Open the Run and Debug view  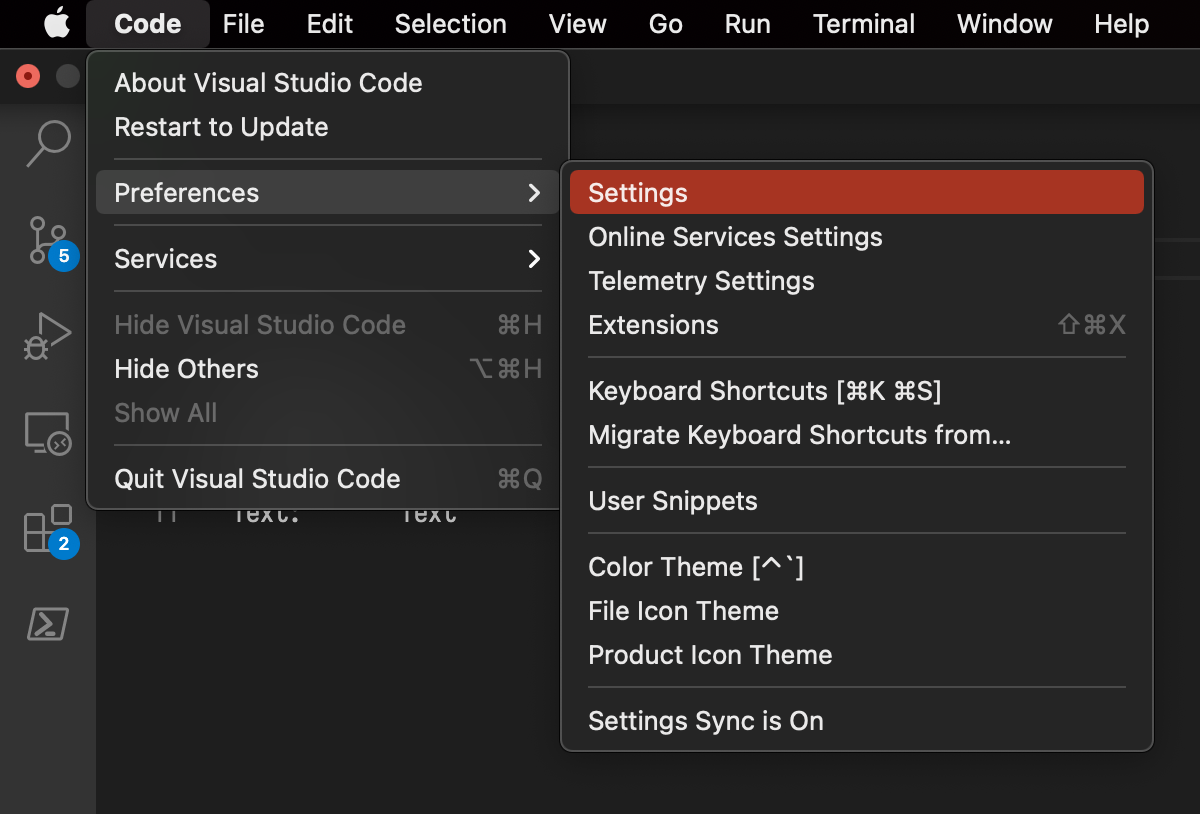(48, 336)
